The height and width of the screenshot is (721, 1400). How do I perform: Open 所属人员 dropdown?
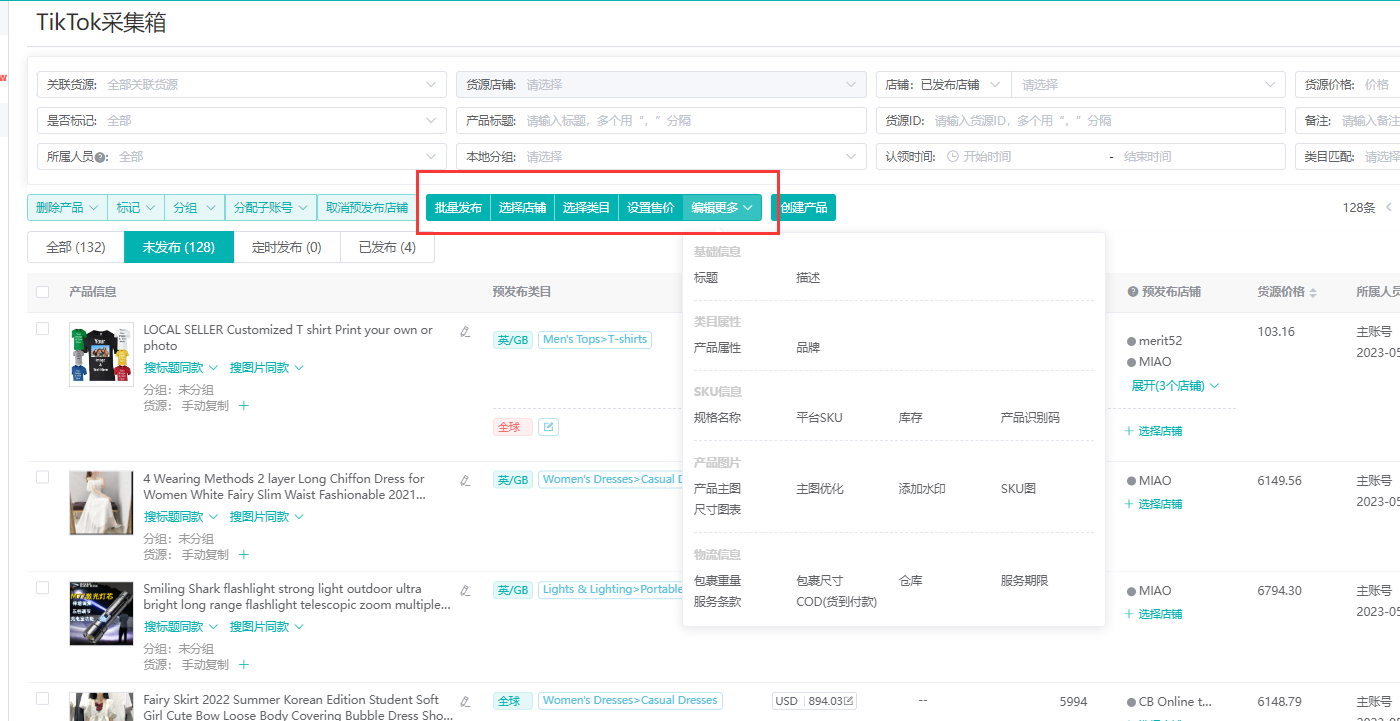[241, 157]
